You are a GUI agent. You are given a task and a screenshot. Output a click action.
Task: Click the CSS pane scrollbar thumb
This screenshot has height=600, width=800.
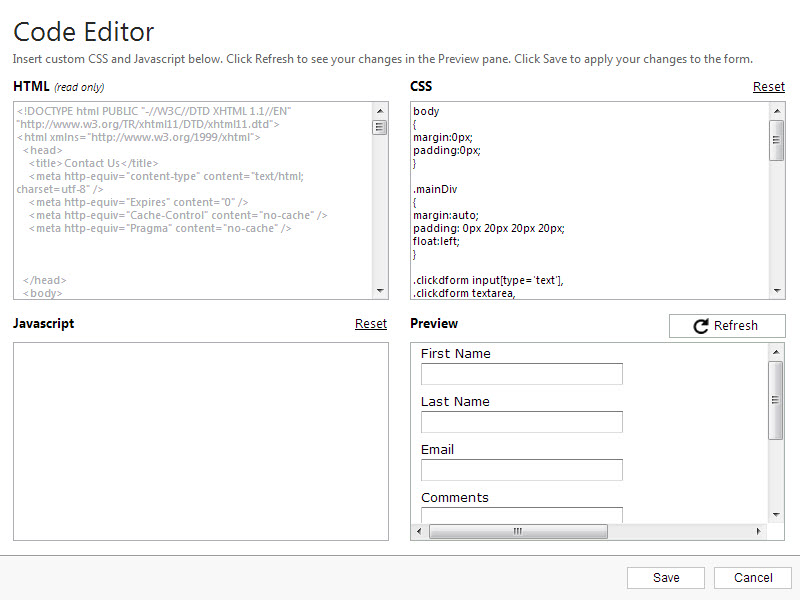(777, 140)
